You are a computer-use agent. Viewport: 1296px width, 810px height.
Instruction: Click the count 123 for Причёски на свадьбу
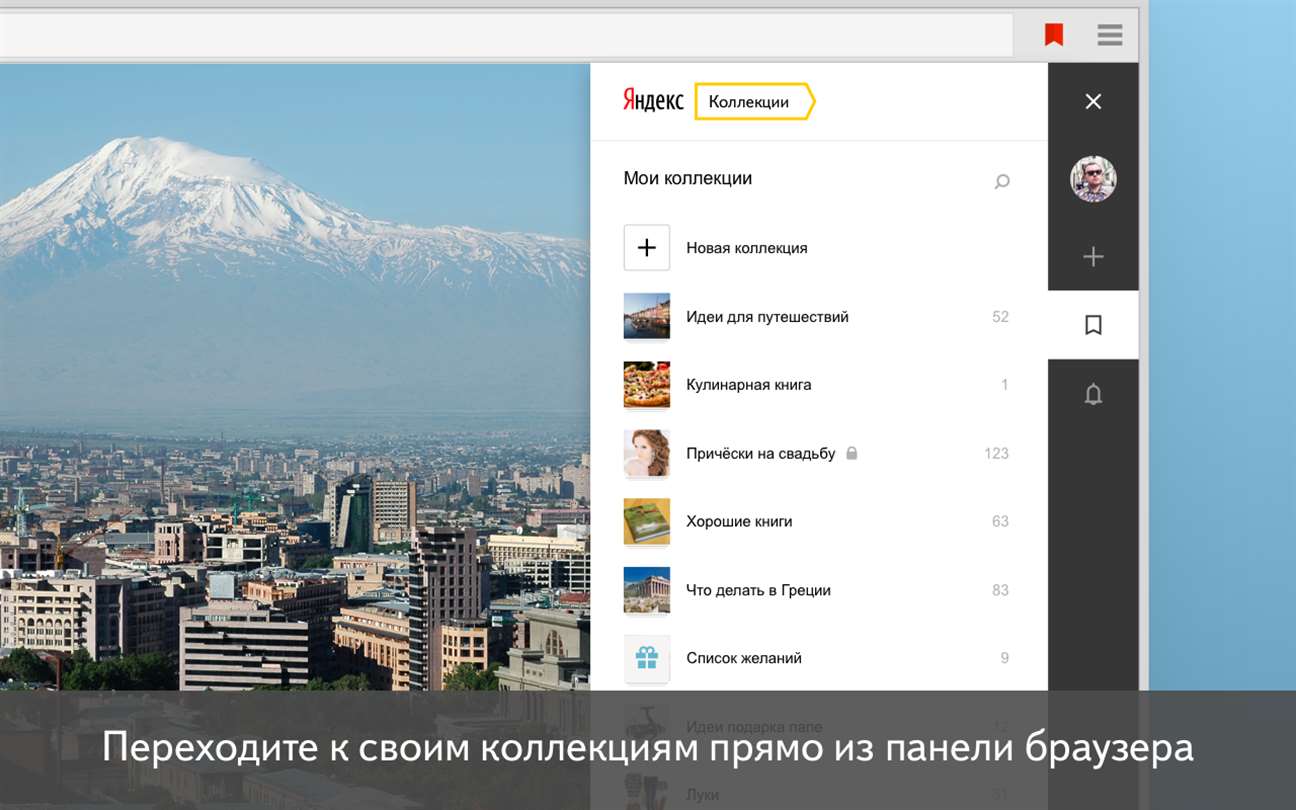[997, 453]
